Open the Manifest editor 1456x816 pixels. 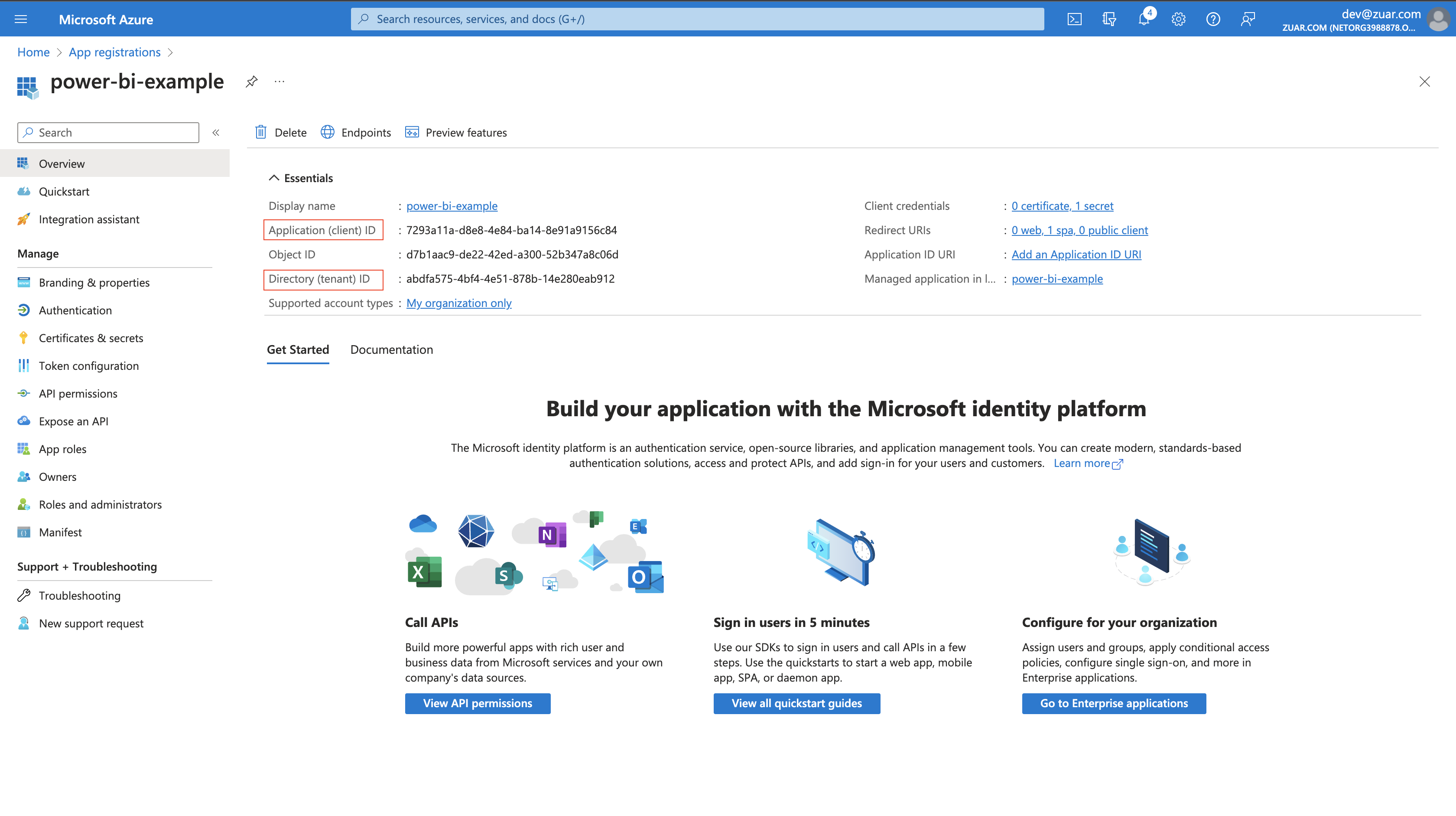click(115, 532)
